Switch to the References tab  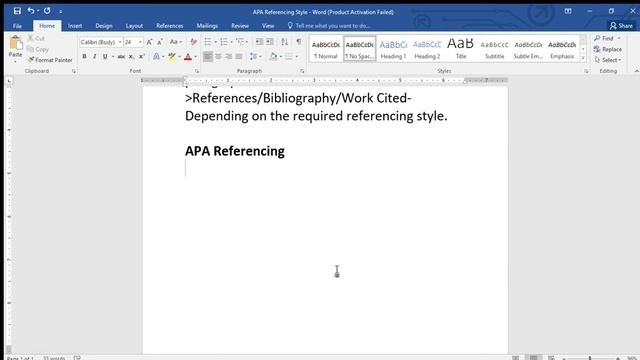(169, 26)
